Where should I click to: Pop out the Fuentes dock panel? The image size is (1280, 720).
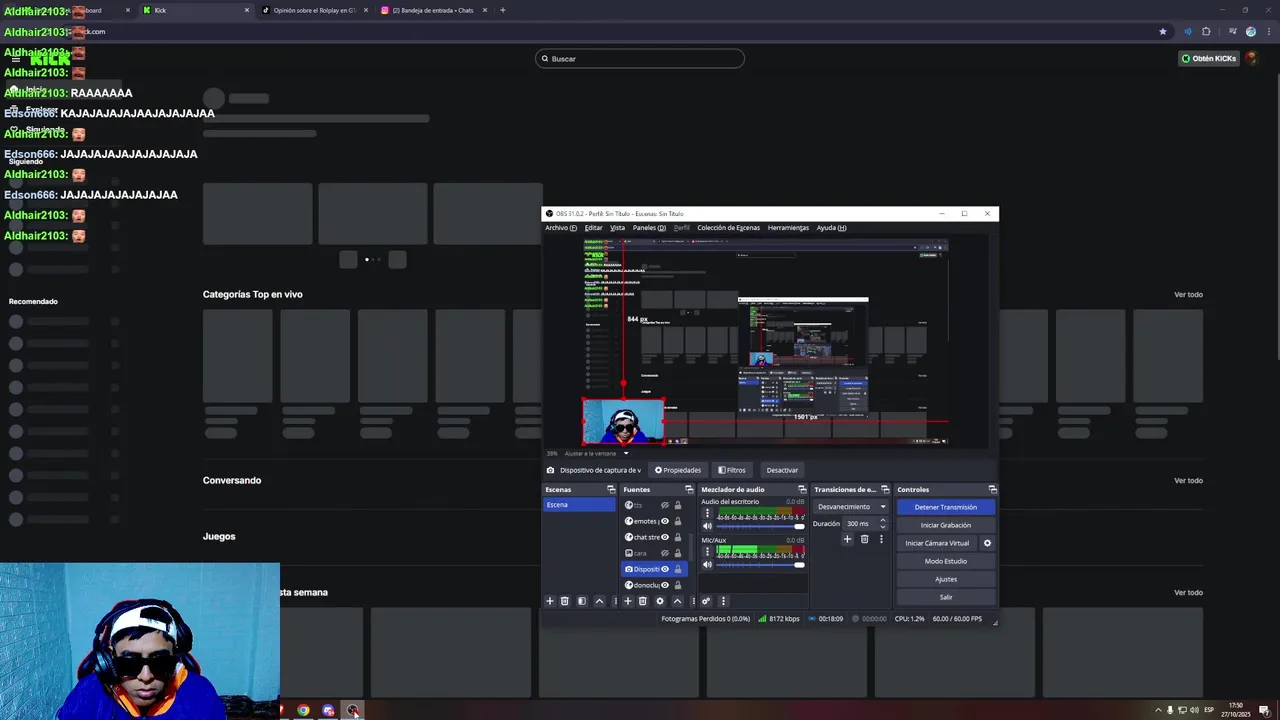689,490
